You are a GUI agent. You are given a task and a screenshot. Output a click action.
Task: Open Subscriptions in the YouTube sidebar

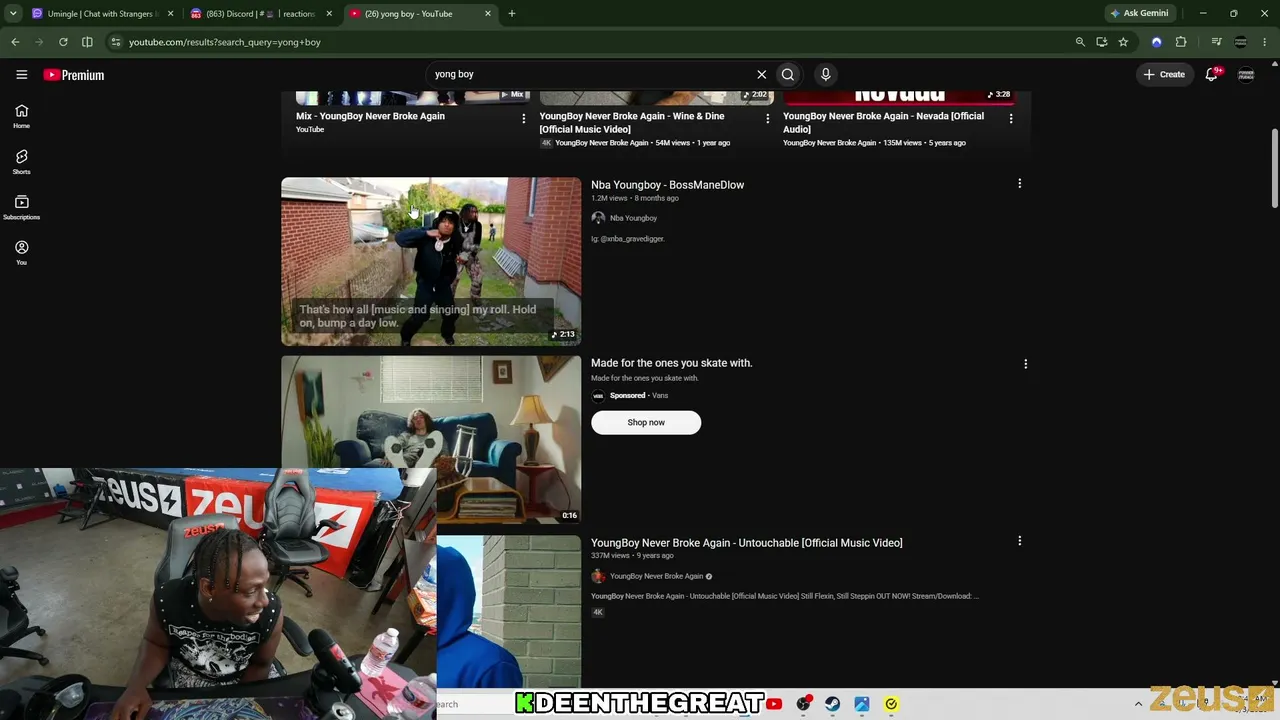click(x=21, y=207)
